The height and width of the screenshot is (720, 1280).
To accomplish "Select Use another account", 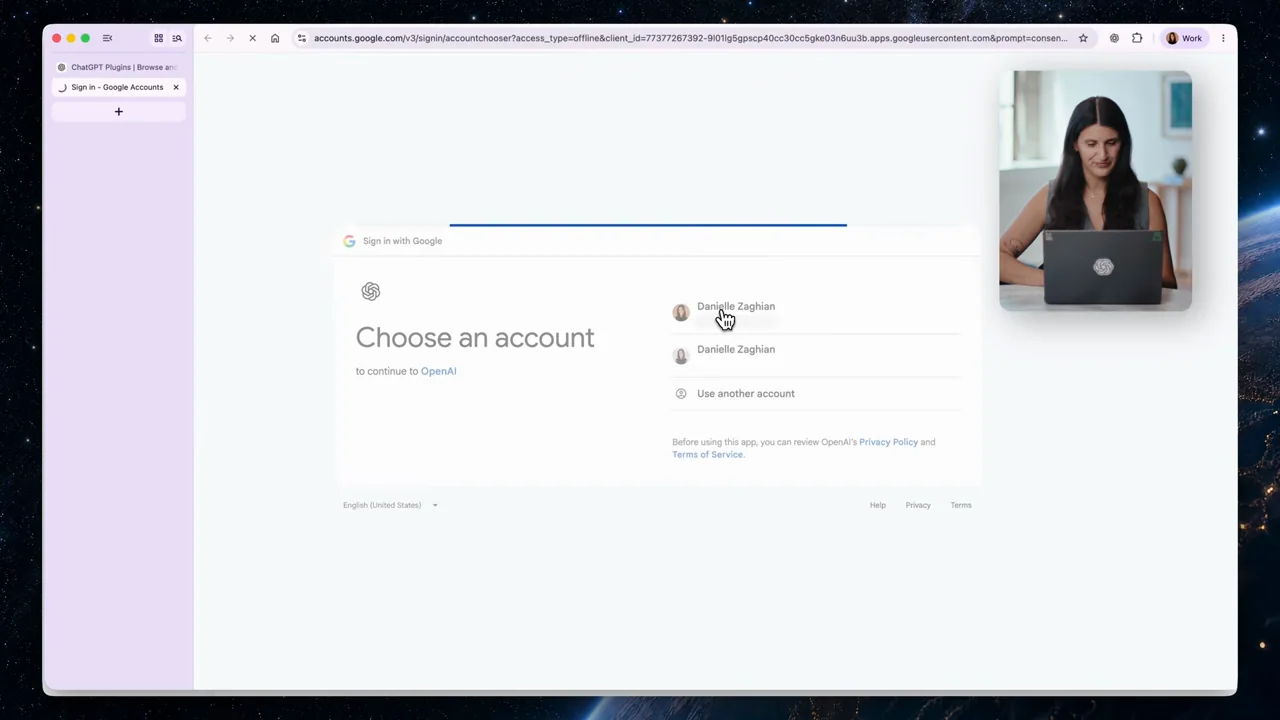I will (816, 393).
